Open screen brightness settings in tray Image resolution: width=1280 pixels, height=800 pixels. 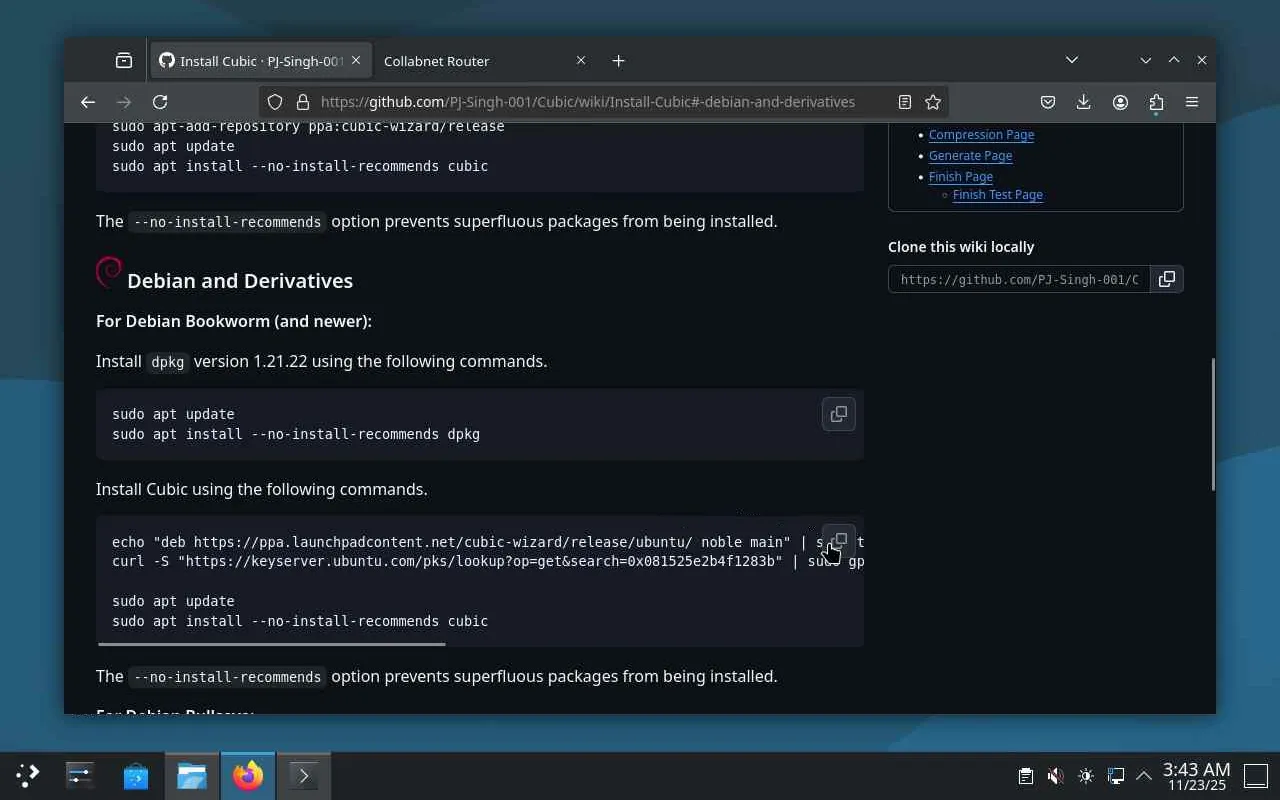[x=1086, y=776]
